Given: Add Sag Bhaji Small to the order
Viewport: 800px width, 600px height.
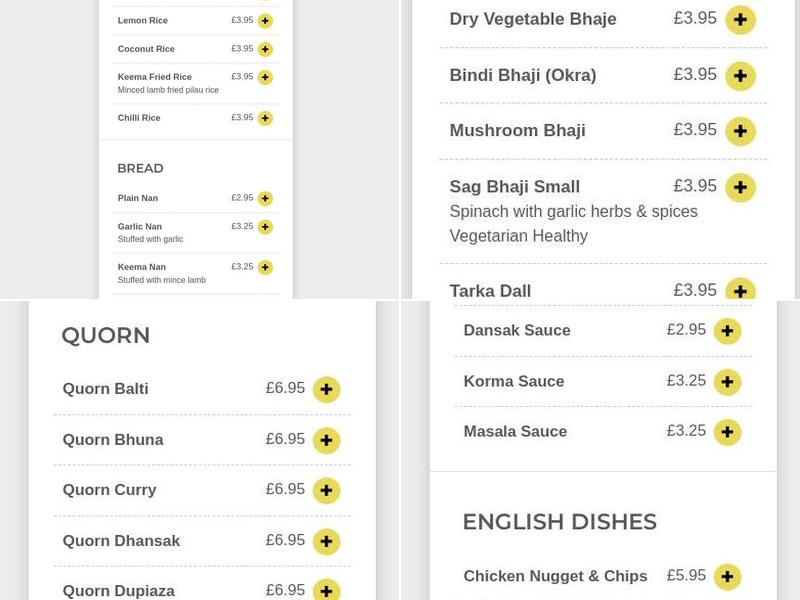Looking at the screenshot, I should coord(740,187).
